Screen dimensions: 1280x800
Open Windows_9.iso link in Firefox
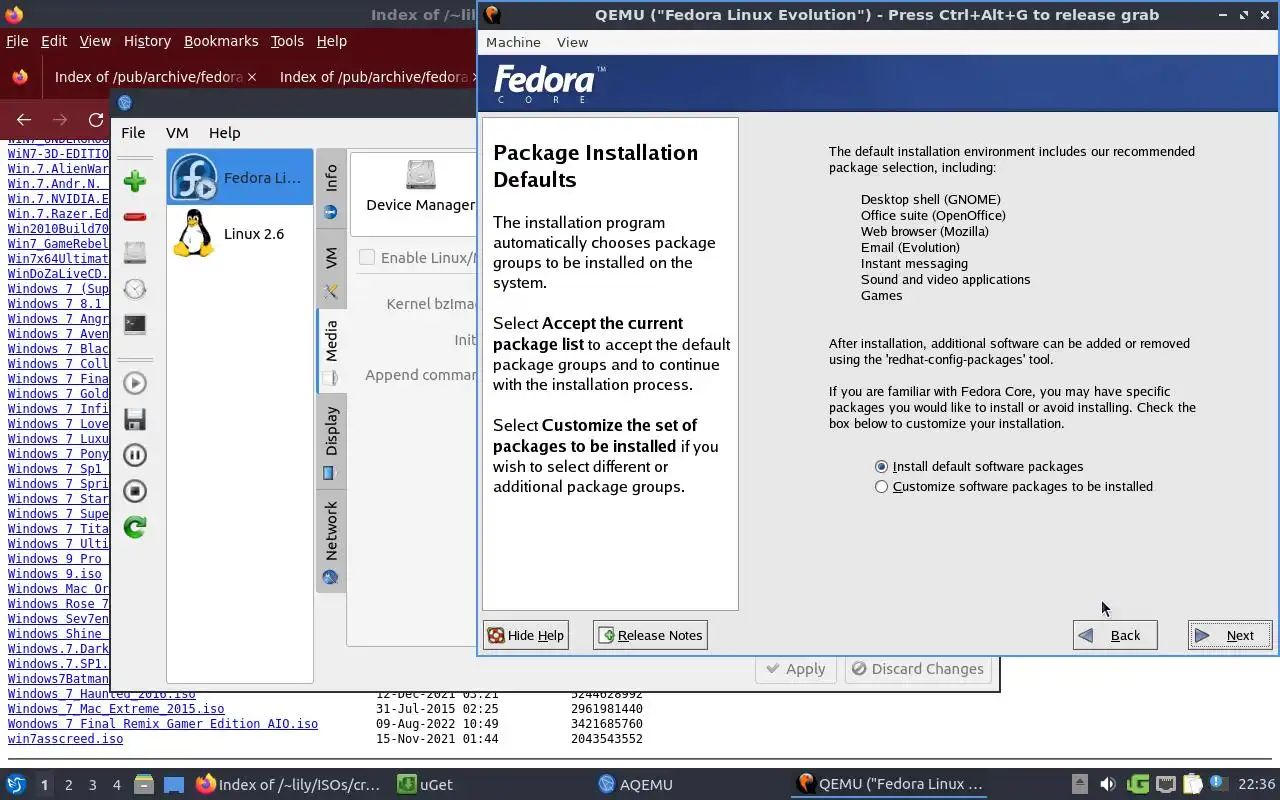[55, 574]
